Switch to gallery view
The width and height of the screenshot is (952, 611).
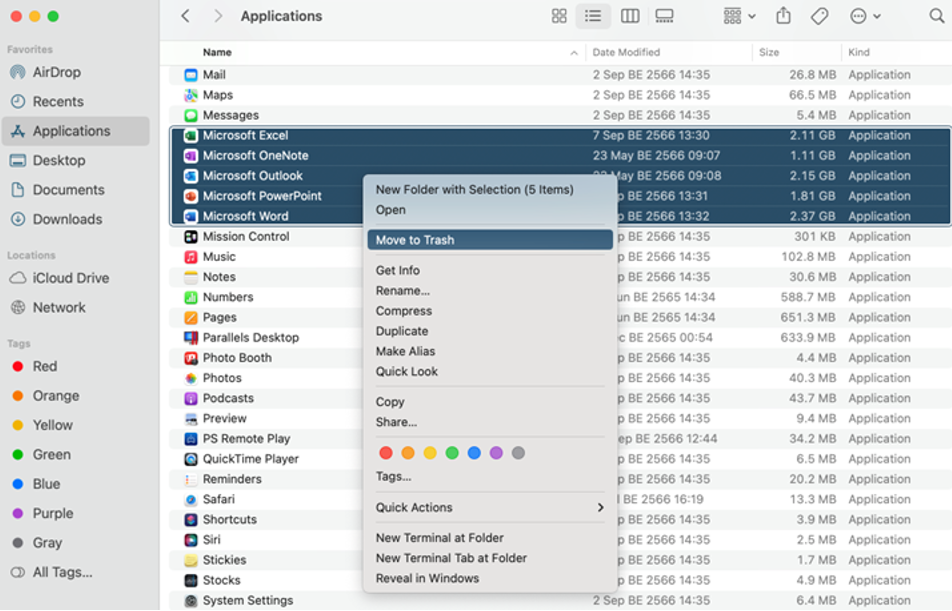664,16
